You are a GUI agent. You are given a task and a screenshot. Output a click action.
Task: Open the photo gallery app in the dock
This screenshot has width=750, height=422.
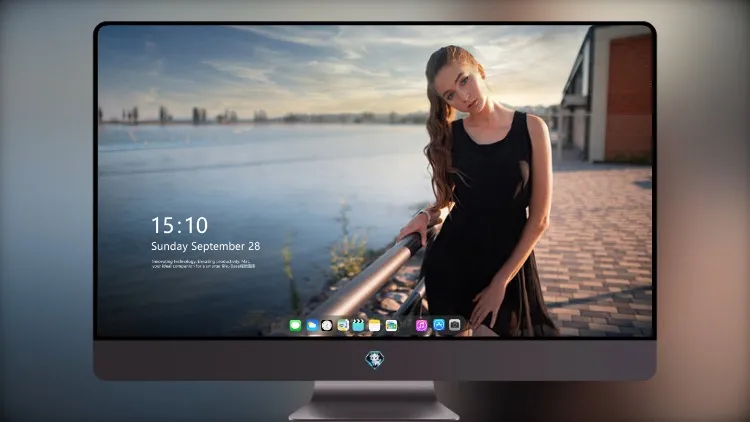[391, 325]
